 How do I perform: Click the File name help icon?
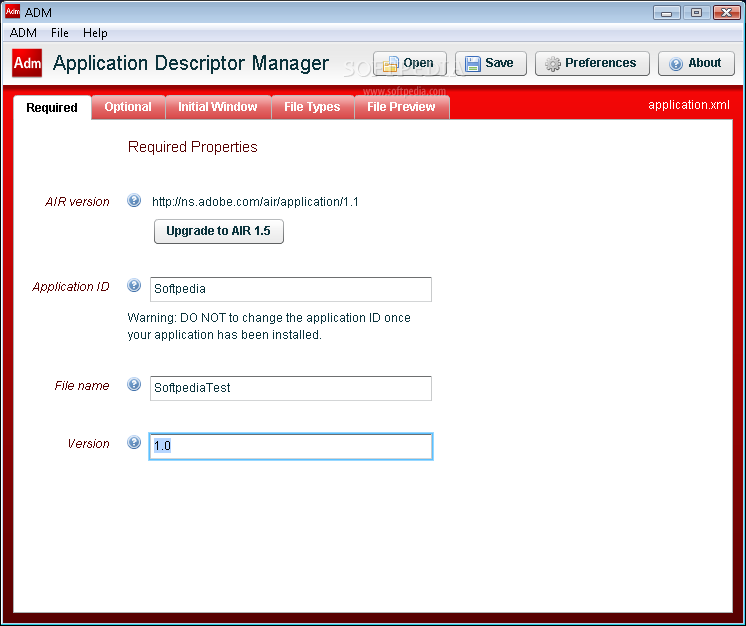pyautogui.click(x=134, y=384)
